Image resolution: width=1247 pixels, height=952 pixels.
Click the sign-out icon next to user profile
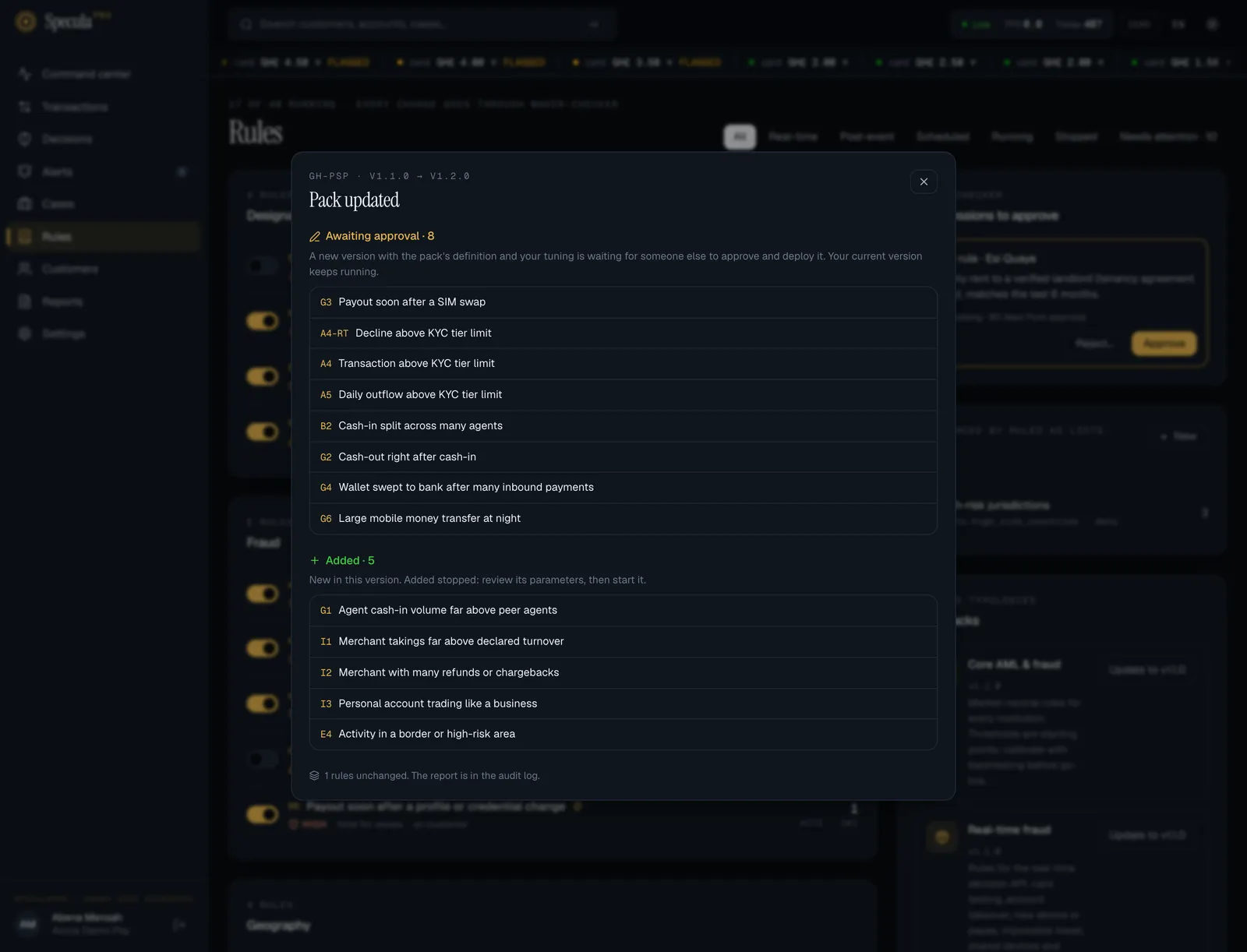[179, 925]
